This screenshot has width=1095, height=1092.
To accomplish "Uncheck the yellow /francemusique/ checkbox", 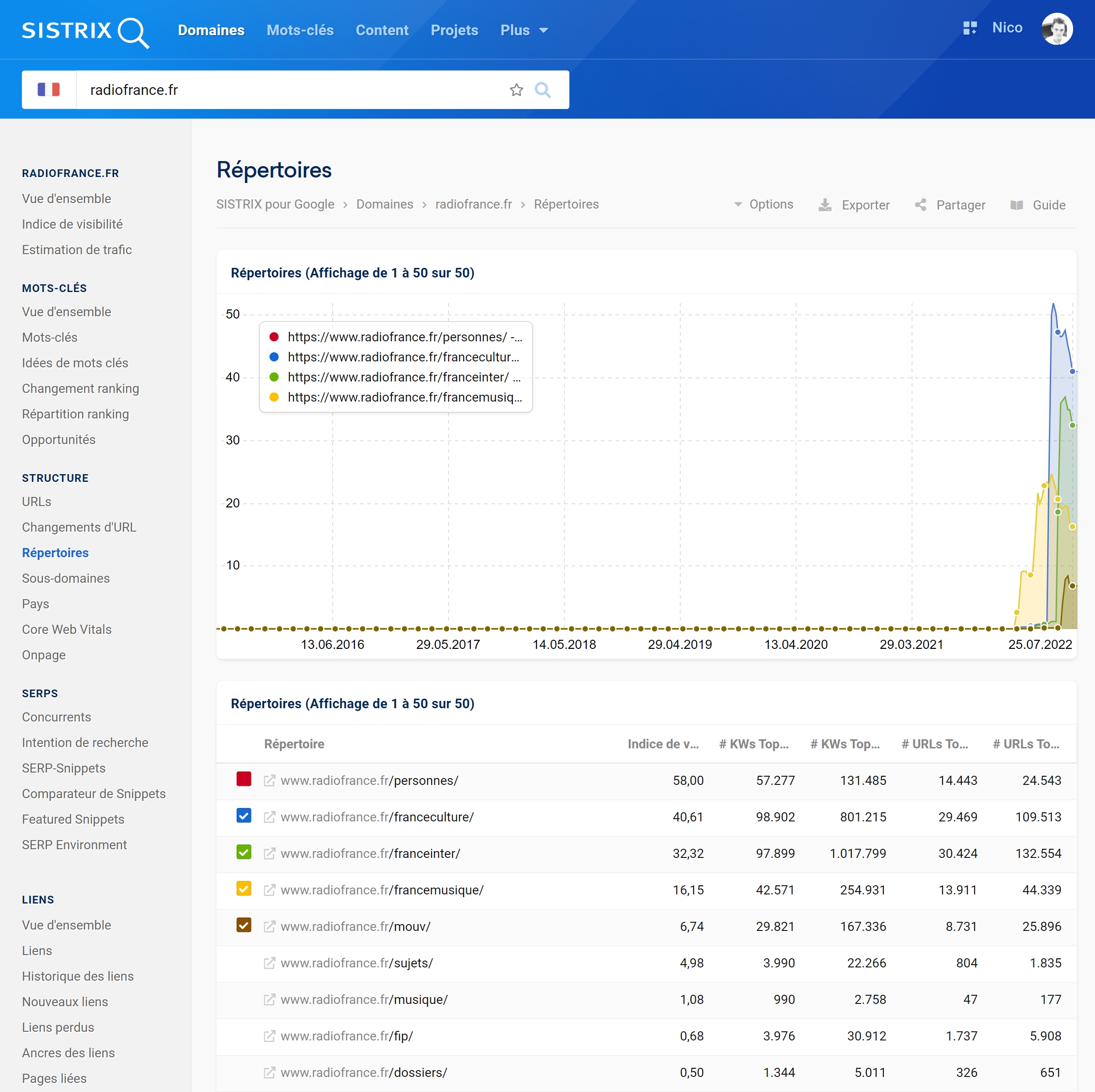I will [x=244, y=888].
